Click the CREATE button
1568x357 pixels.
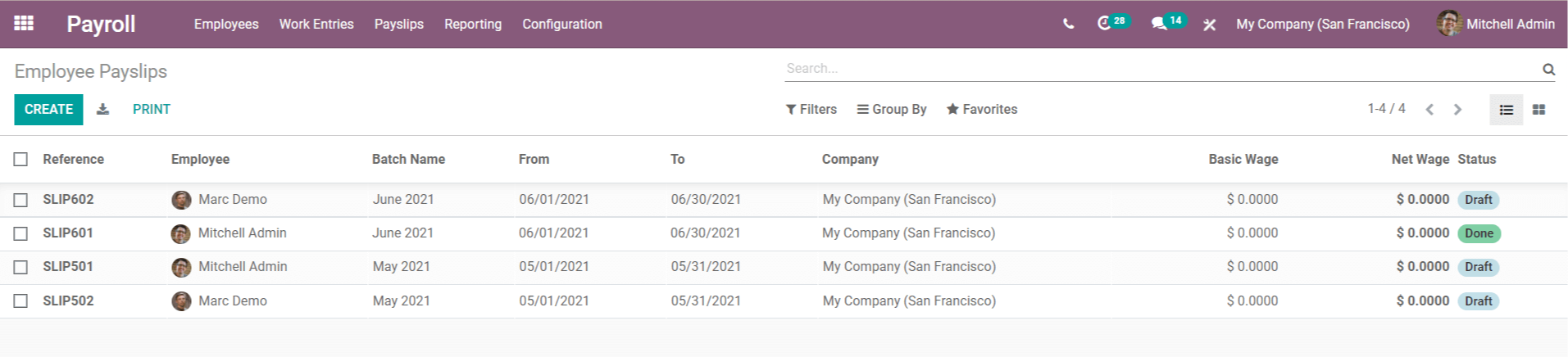48,110
